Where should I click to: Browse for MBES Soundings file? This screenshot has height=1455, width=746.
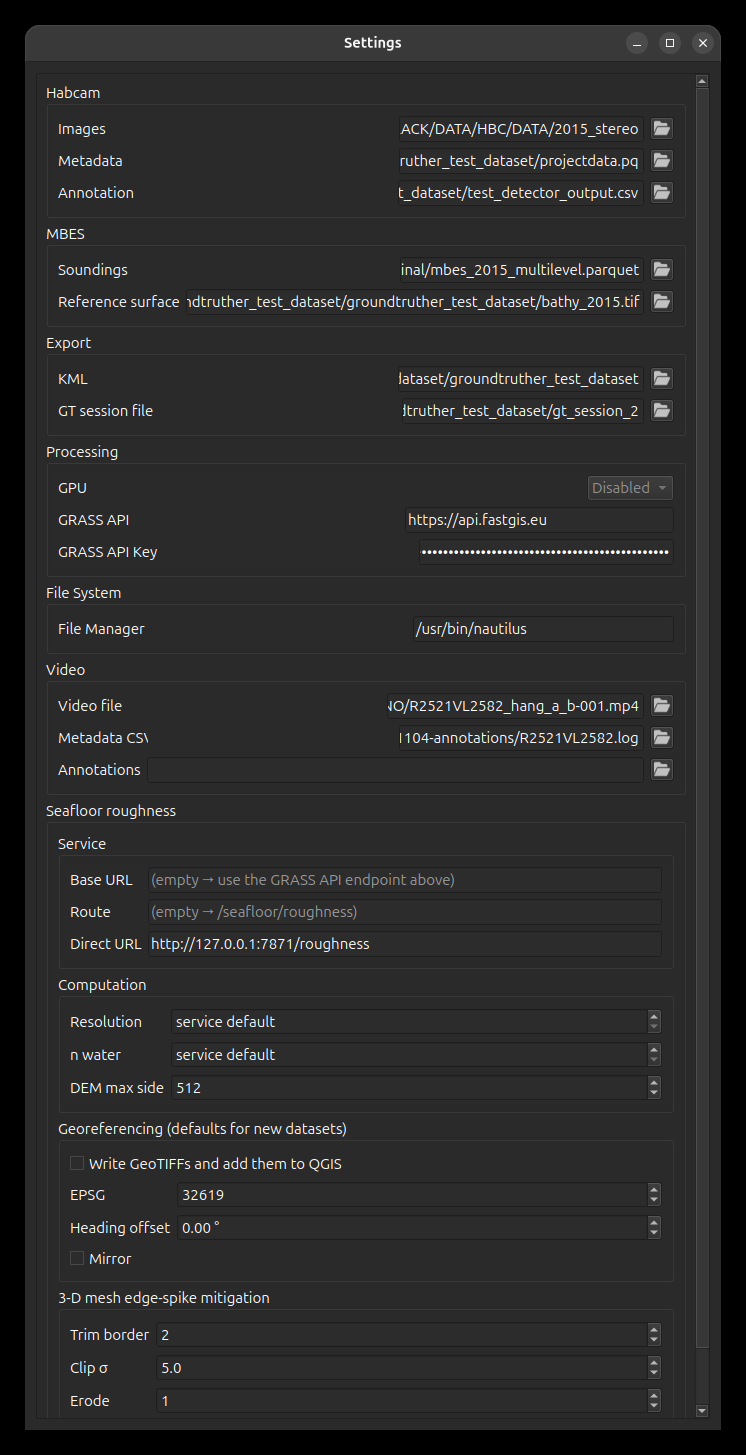[661, 270]
